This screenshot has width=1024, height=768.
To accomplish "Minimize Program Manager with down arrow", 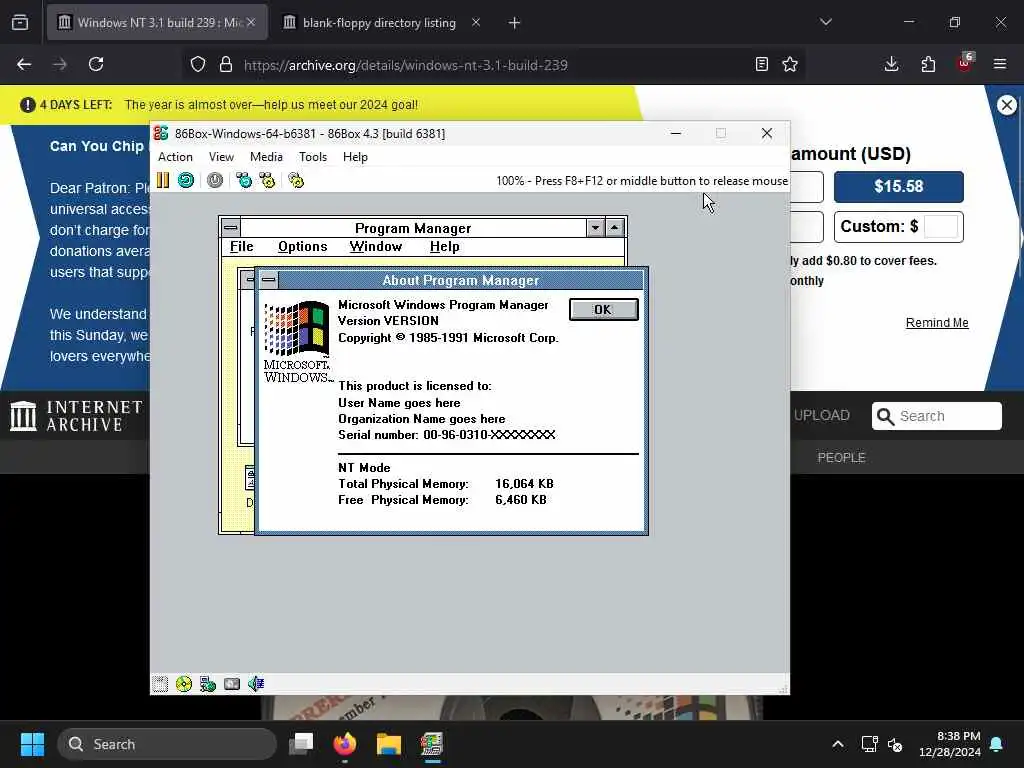I will [x=595, y=228].
